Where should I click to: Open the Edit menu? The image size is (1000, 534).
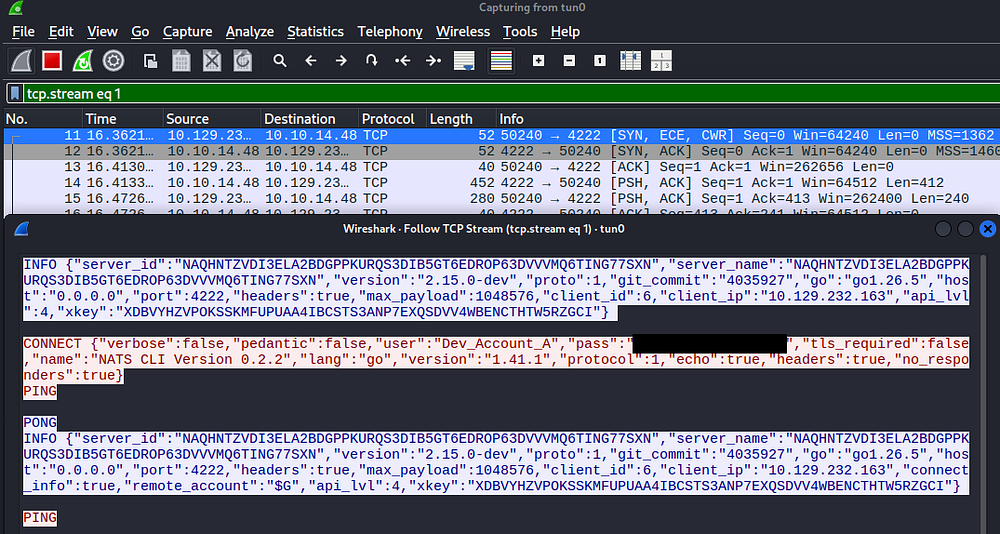61,31
